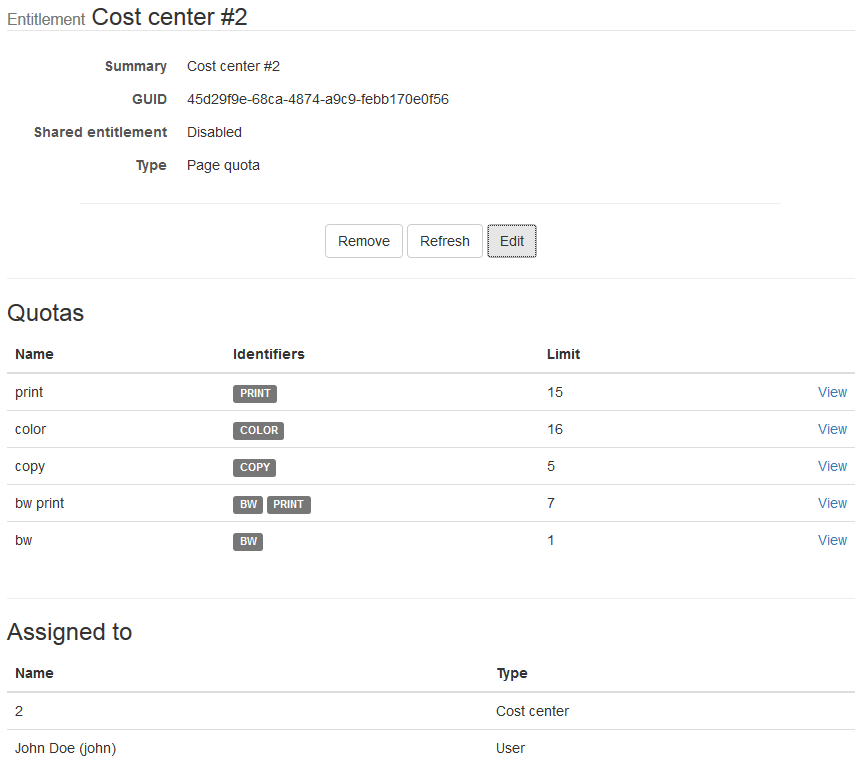Select PRINT badge in the bw print row
The width and height of the screenshot is (865, 766).
[289, 504]
